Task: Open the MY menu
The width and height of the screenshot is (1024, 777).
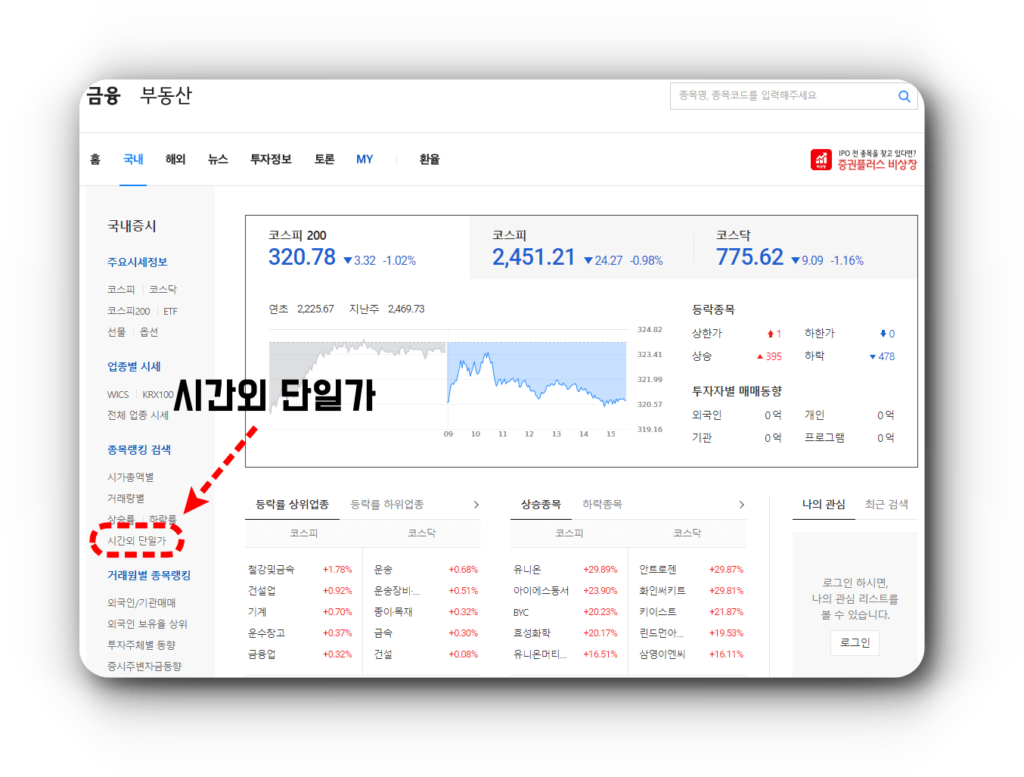Action: tap(364, 159)
